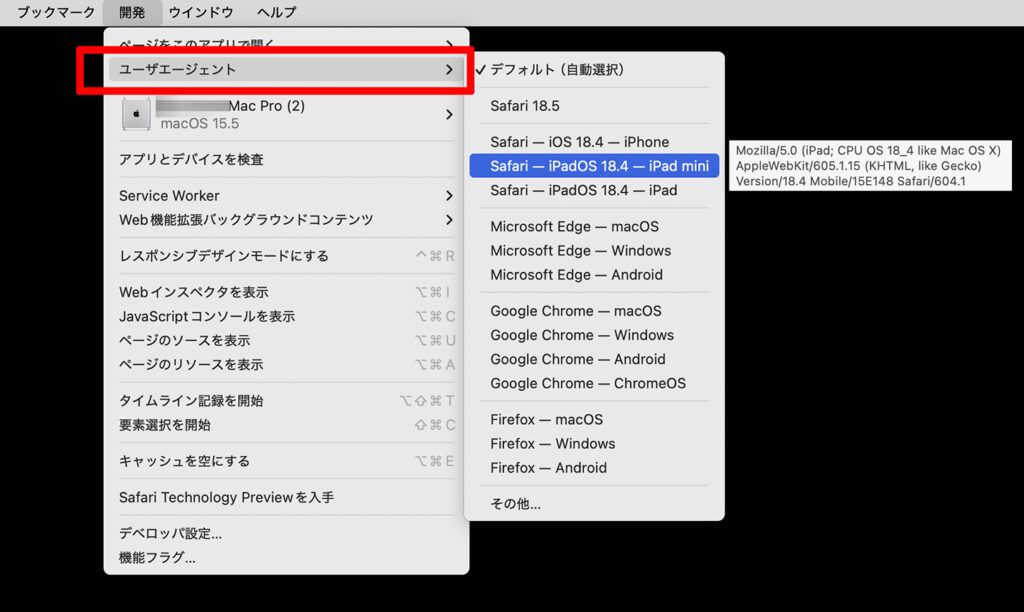Image resolution: width=1024 pixels, height=612 pixels.
Task: Select Microsoft Edge — Windows user agent
Action: pos(594,251)
